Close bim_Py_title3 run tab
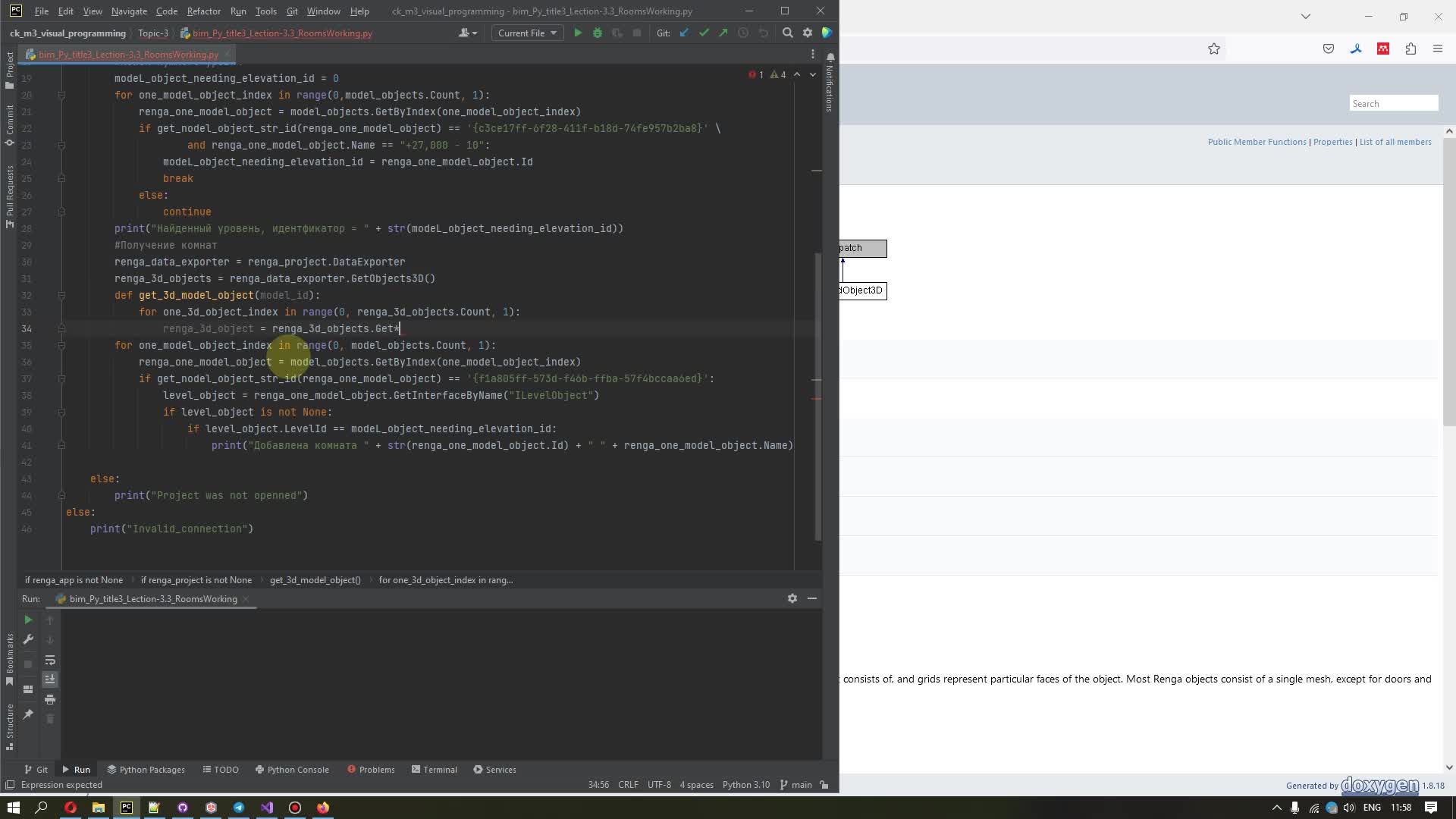 pyautogui.click(x=246, y=599)
